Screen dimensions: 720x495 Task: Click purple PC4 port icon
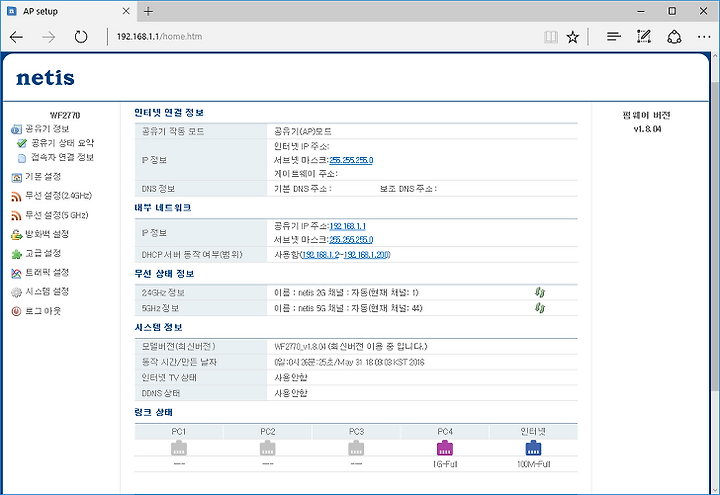coord(444,448)
